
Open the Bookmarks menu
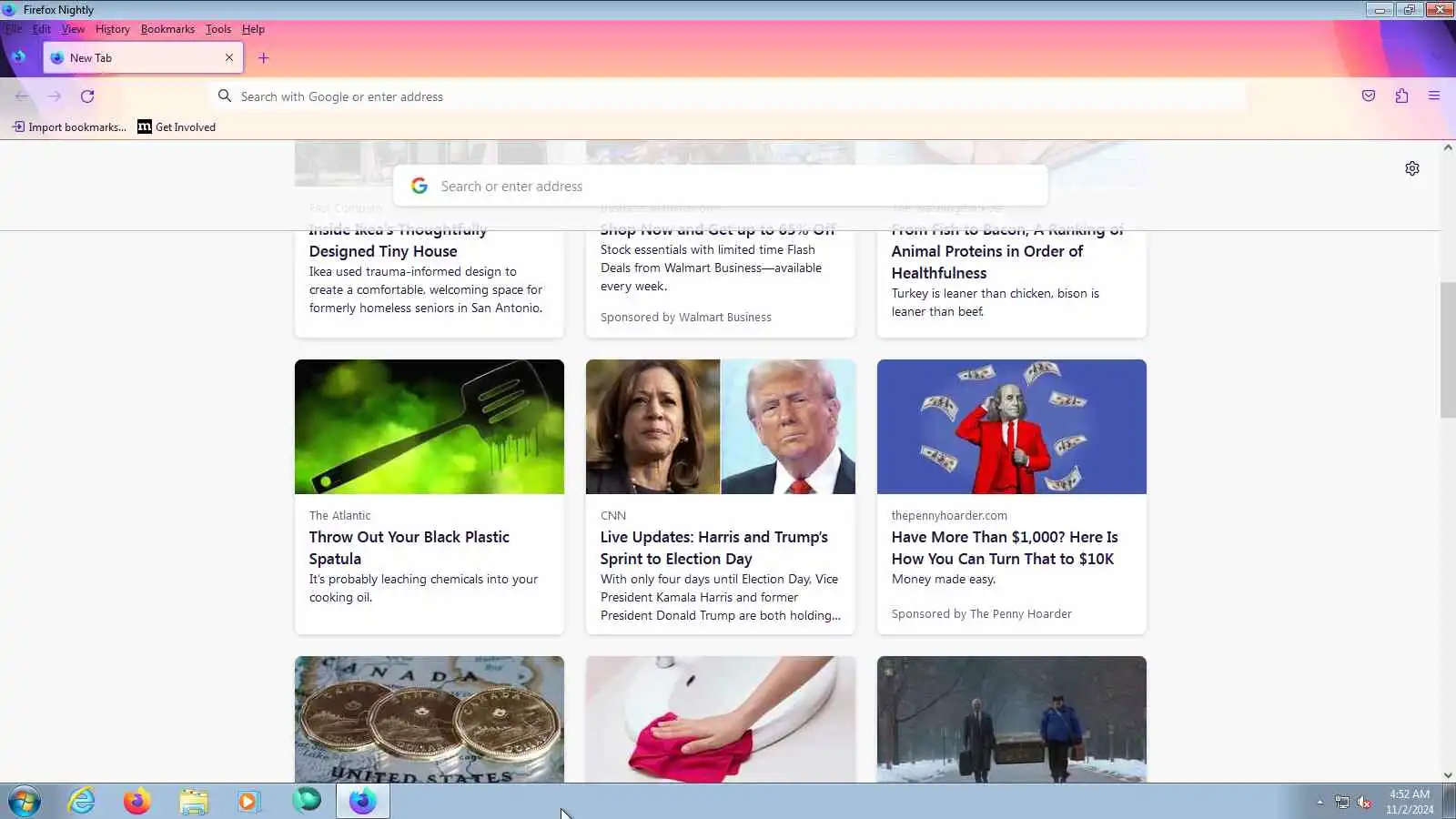click(x=167, y=29)
